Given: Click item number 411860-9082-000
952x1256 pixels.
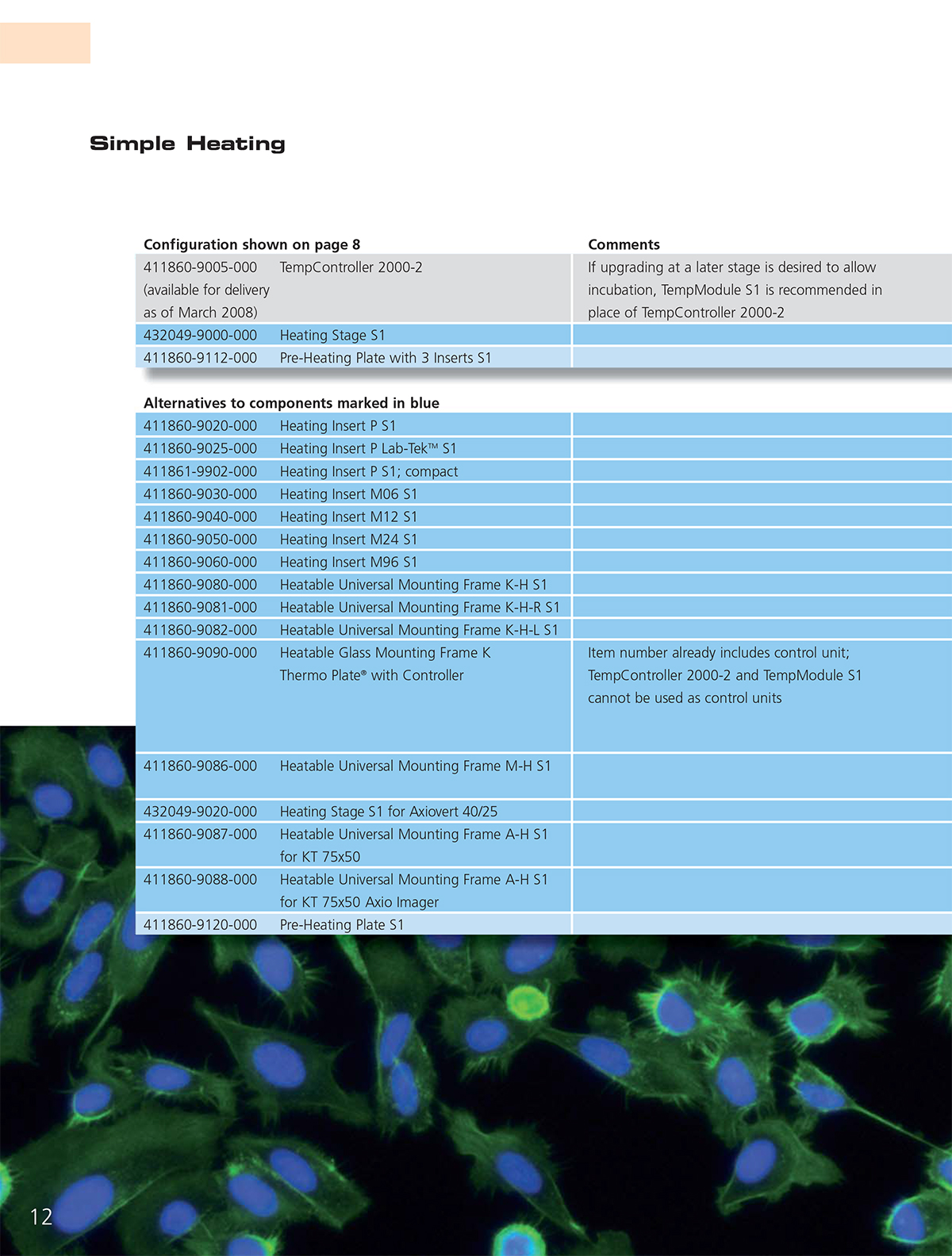Looking at the screenshot, I should pyautogui.click(x=200, y=630).
